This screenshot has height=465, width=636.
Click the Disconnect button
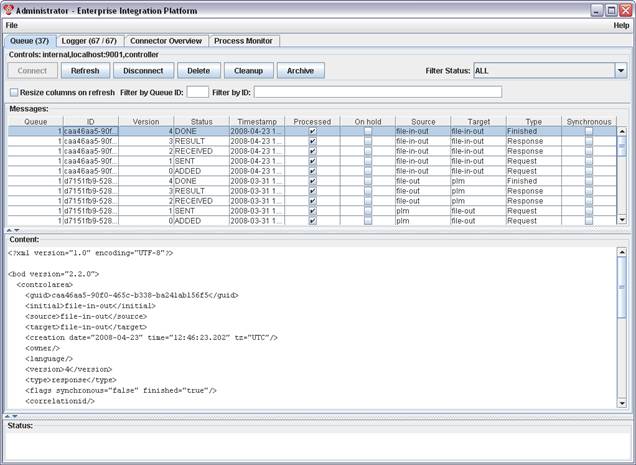tap(143, 71)
